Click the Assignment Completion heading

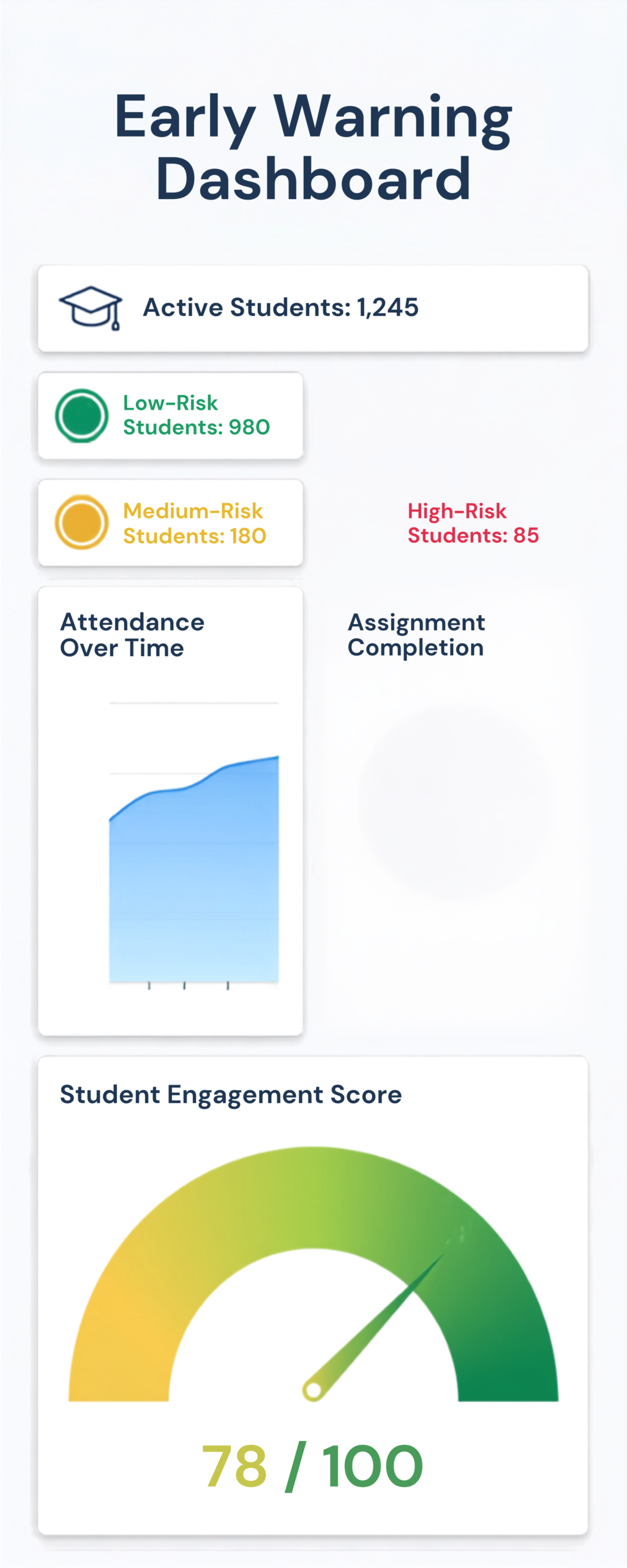point(416,635)
